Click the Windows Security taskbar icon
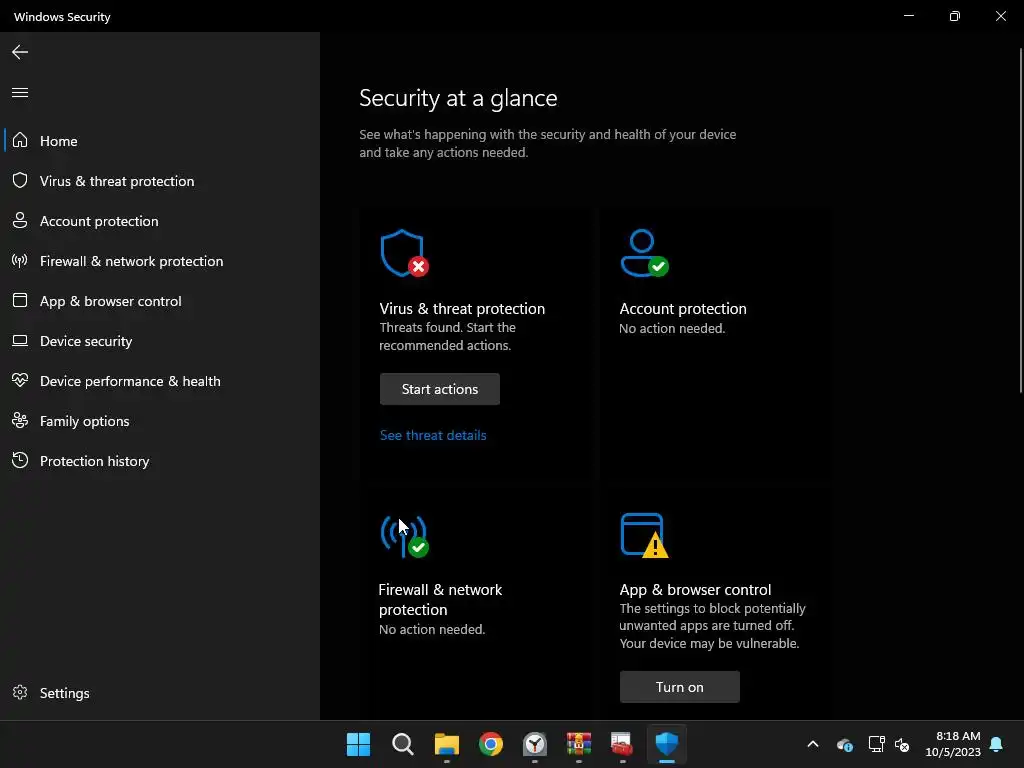The image size is (1024, 768). [667, 744]
